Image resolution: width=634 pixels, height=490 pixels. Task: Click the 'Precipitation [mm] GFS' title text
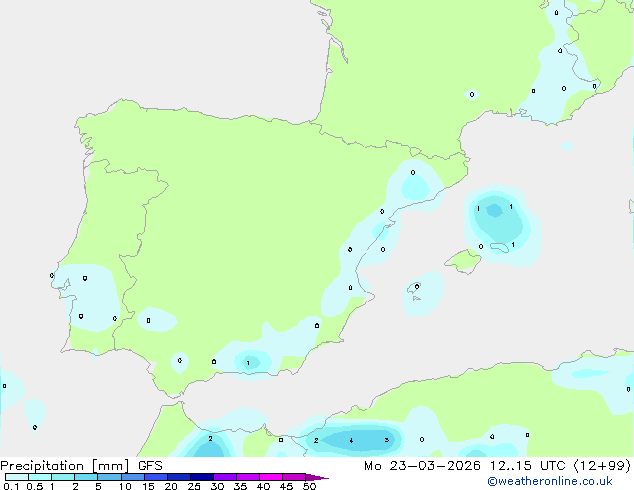click(x=81, y=466)
